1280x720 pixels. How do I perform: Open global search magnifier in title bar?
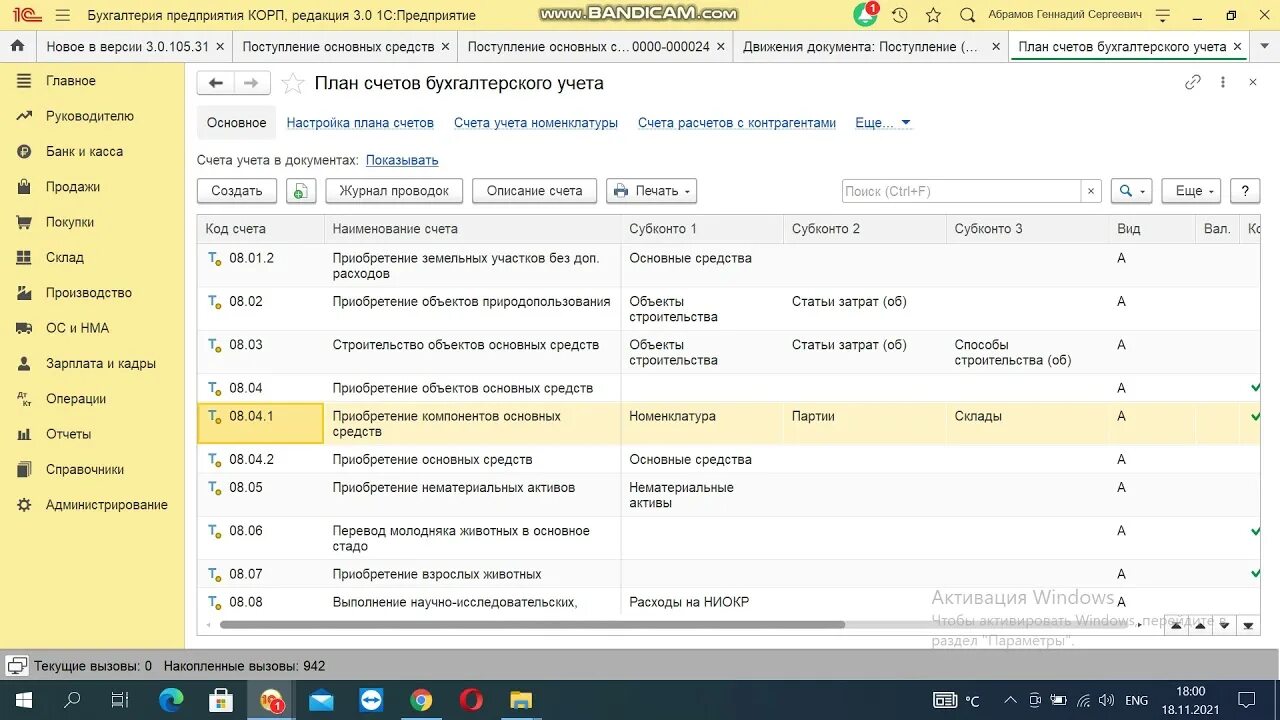[x=967, y=15]
